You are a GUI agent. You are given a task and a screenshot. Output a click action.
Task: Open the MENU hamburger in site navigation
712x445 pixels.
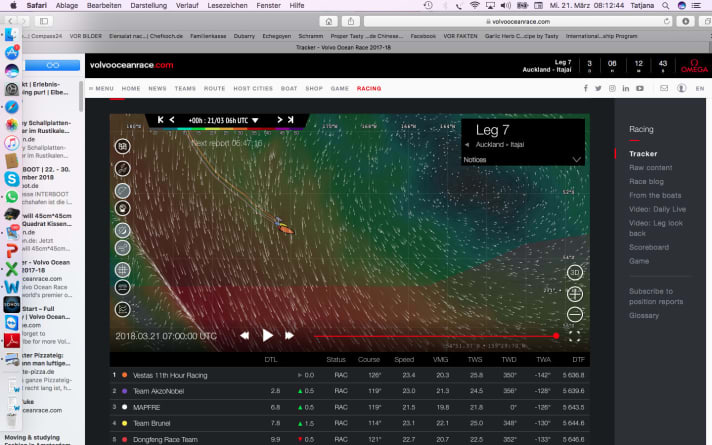[101, 89]
